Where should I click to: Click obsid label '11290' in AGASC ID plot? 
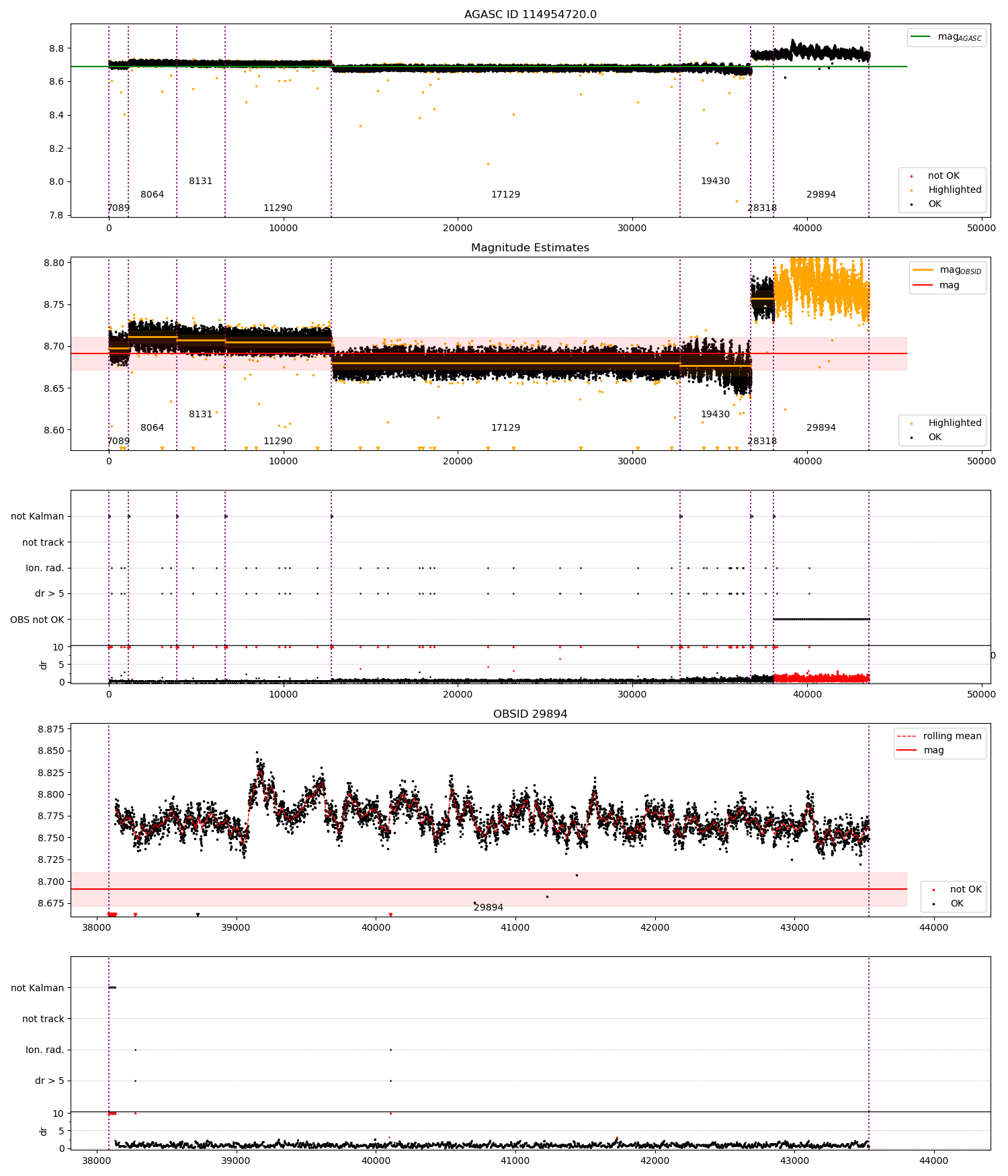click(x=278, y=208)
